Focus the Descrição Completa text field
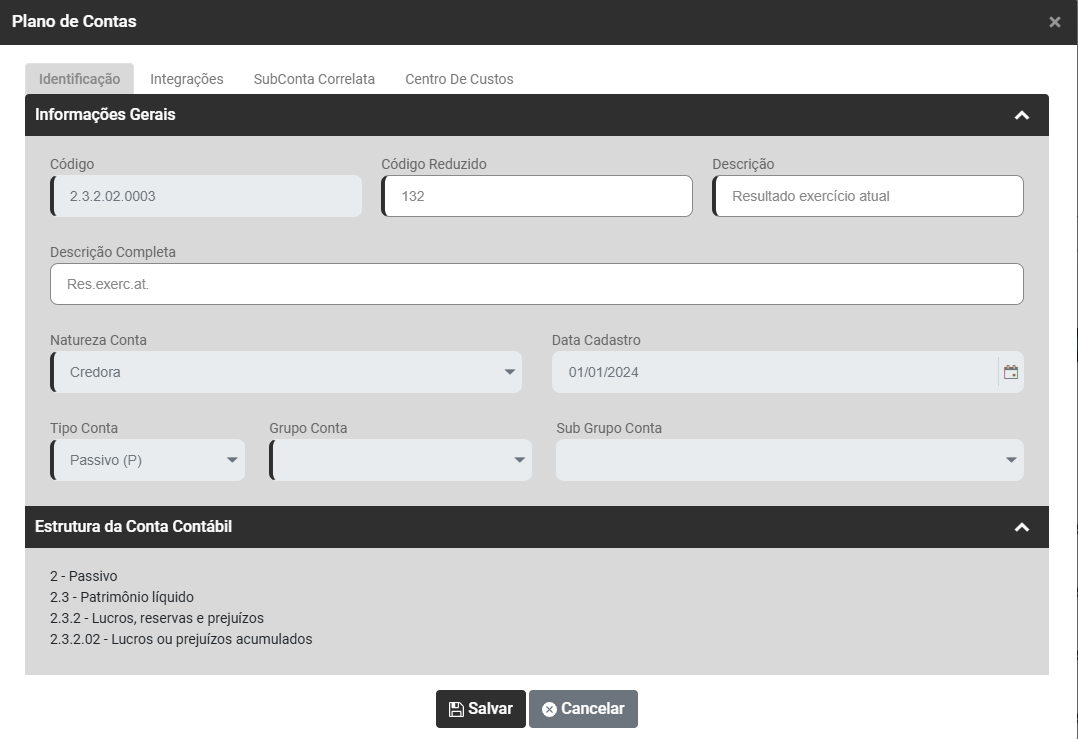The height and width of the screenshot is (739, 1078). point(537,284)
